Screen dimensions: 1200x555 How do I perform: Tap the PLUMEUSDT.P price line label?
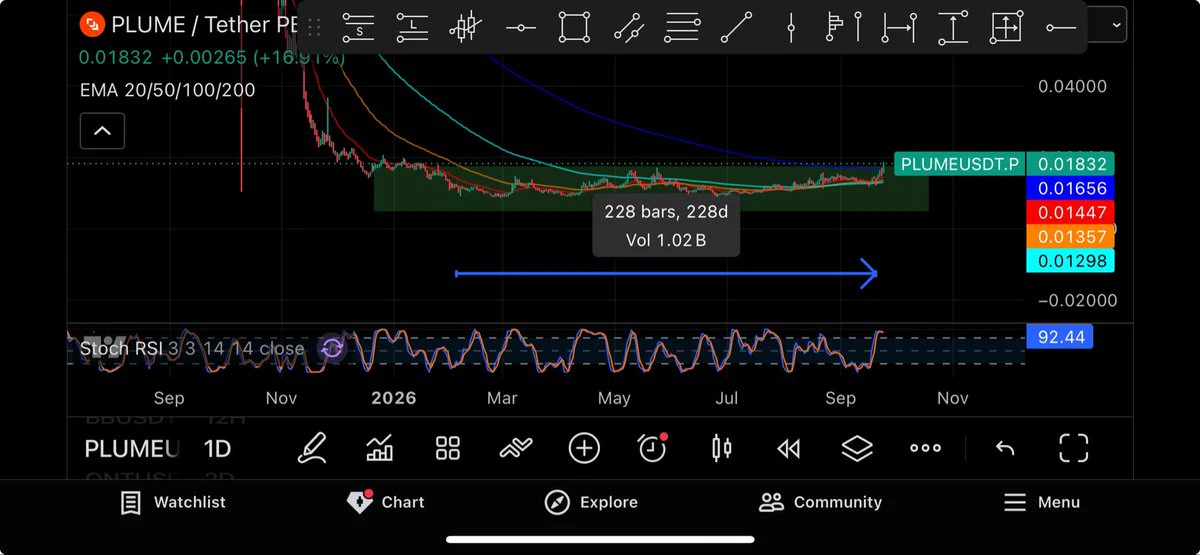(959, 164)
